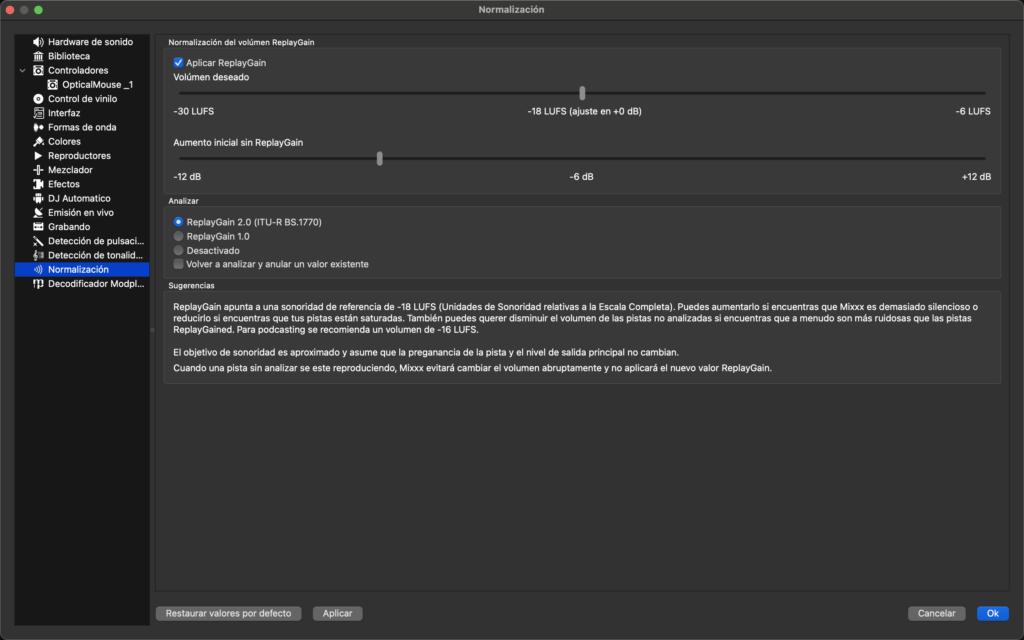Click the Biblioteca library icon
This screenshot has width=1024, height=640.
click(39, 56)
